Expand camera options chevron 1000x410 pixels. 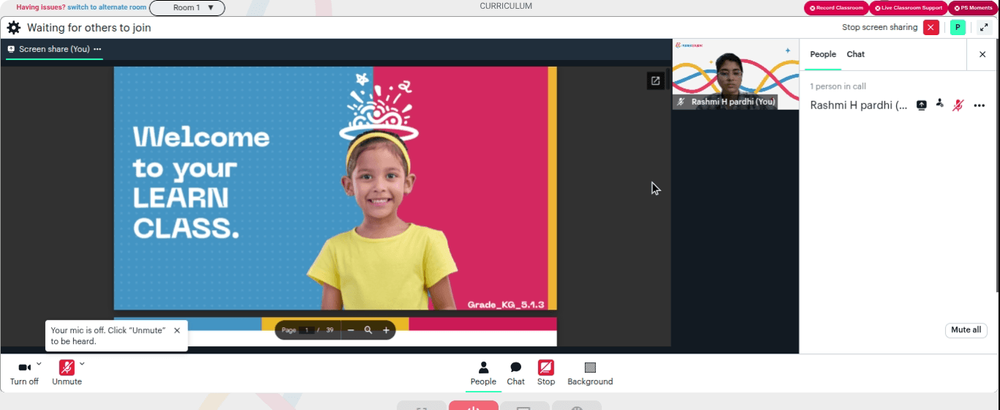(39, 364)
